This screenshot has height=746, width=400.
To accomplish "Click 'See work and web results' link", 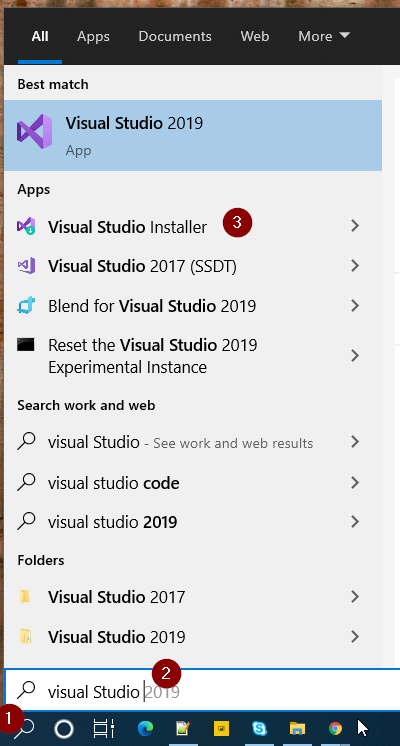I will [233, 443].
